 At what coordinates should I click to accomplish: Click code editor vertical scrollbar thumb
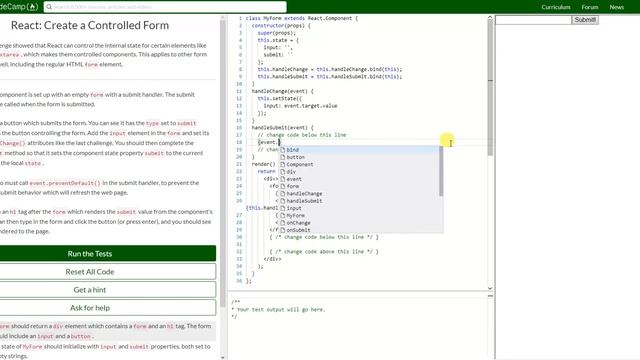pos(490,87)
